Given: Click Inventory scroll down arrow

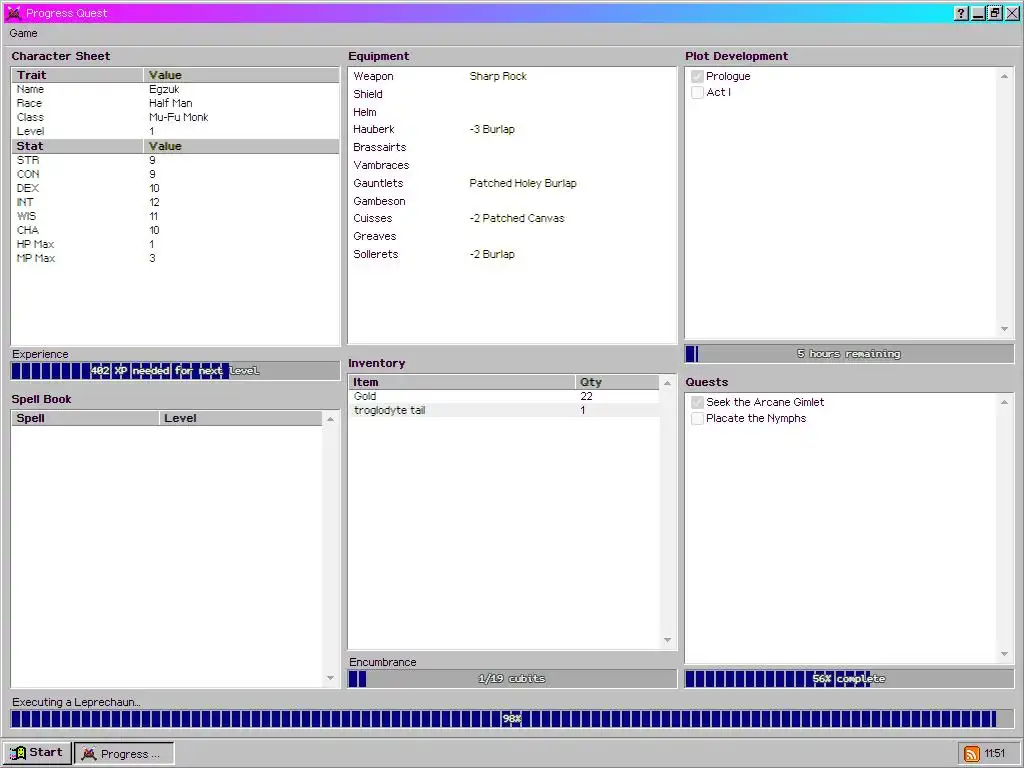Looking at the screenshot, I should click(667, 640).
